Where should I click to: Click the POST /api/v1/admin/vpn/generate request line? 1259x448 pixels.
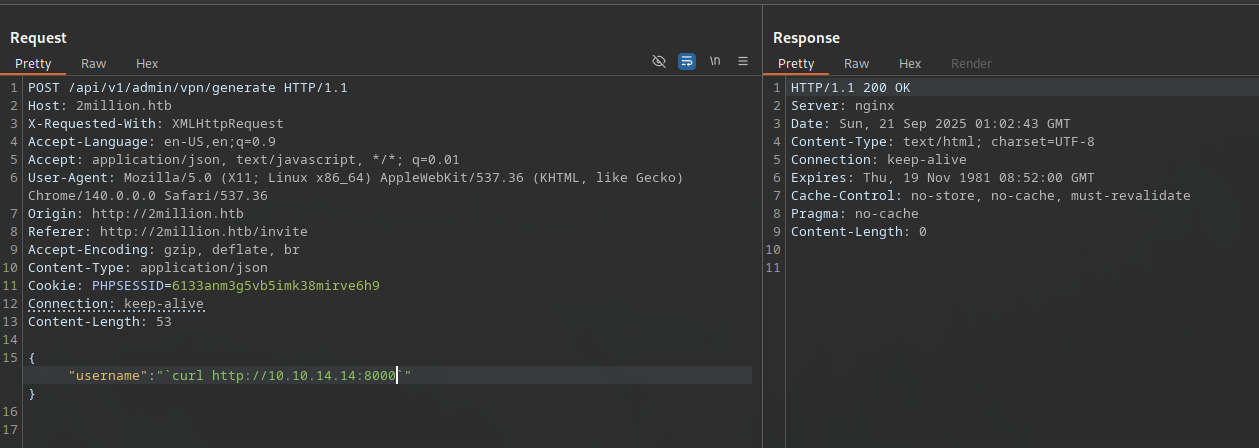(x=187, y=88)
